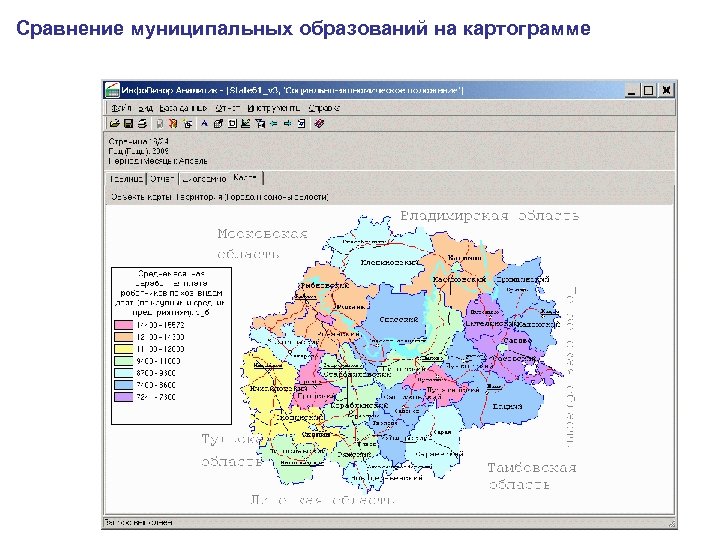Click the yellow legend swatch
The width and height of the screenshot is (720, 540).
[x=123, y=349]
